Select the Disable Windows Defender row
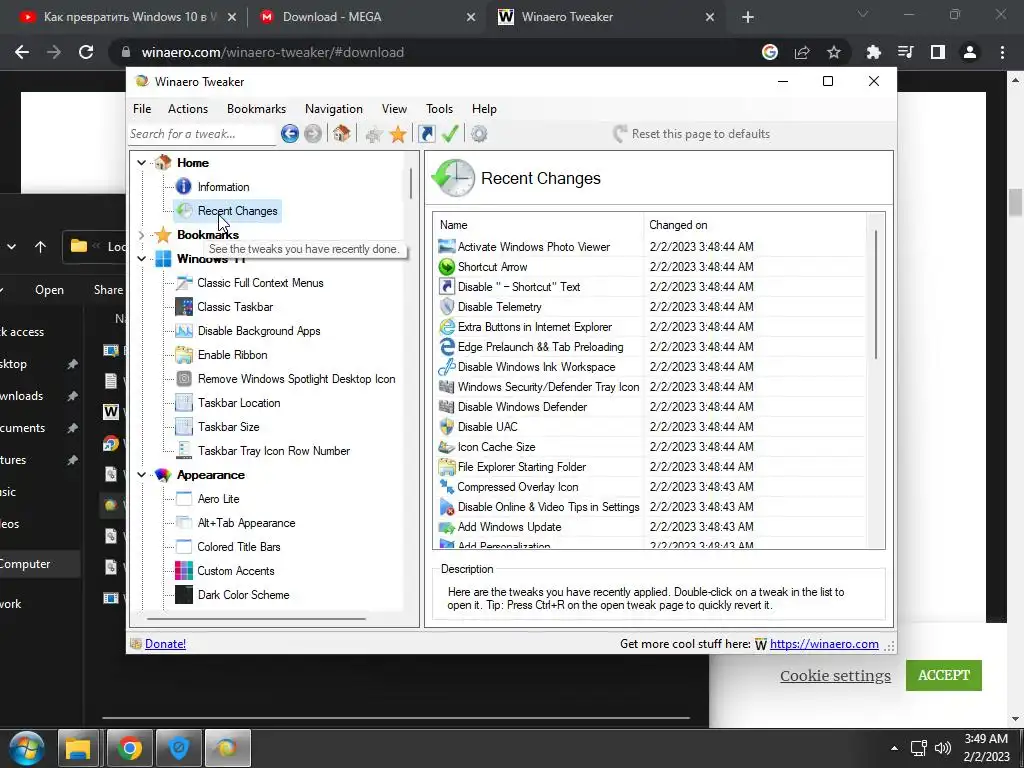The width and height of the screenshot is (1024, 768). pos(649,407)
